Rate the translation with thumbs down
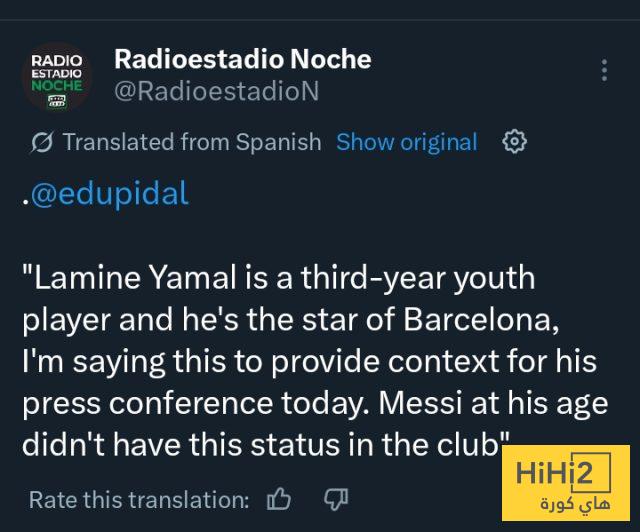Image resolution: width=640 pixels, height=532 pixels. point(335,499)
